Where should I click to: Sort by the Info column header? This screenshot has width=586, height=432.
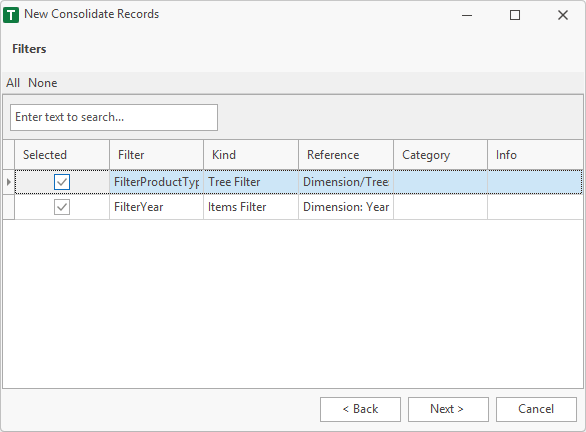coord(535,155)
